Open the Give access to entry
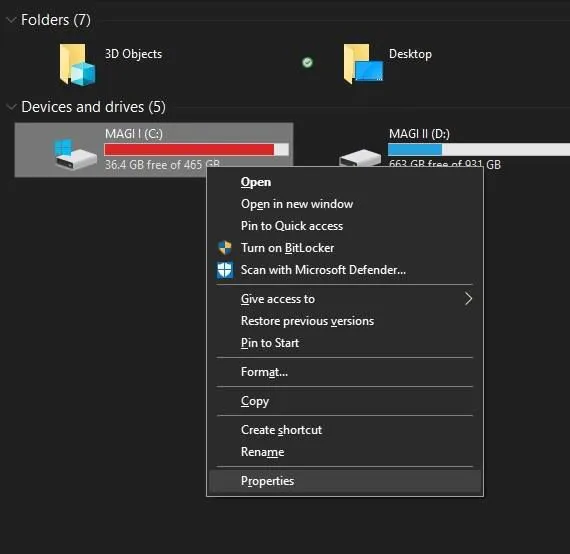Image resolution: width=570 pixels, height=554 pixels. (x=345, y=299)
